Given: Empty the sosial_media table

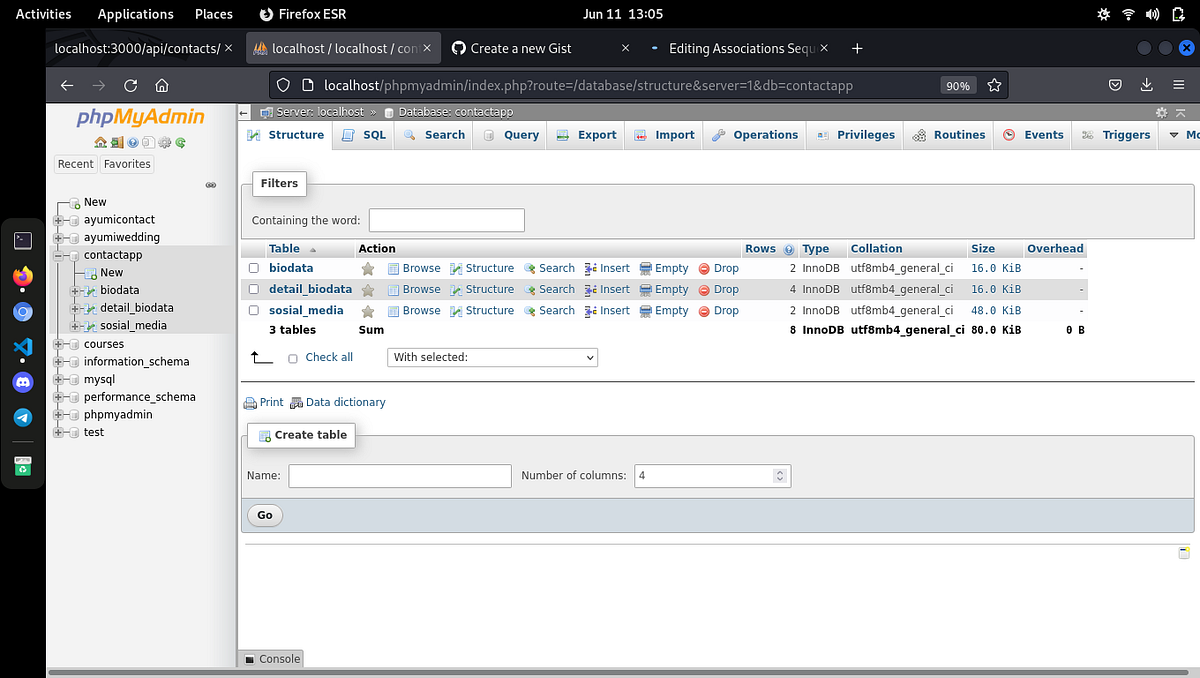Looking at the screenshot, I should (x=664, y=310).
